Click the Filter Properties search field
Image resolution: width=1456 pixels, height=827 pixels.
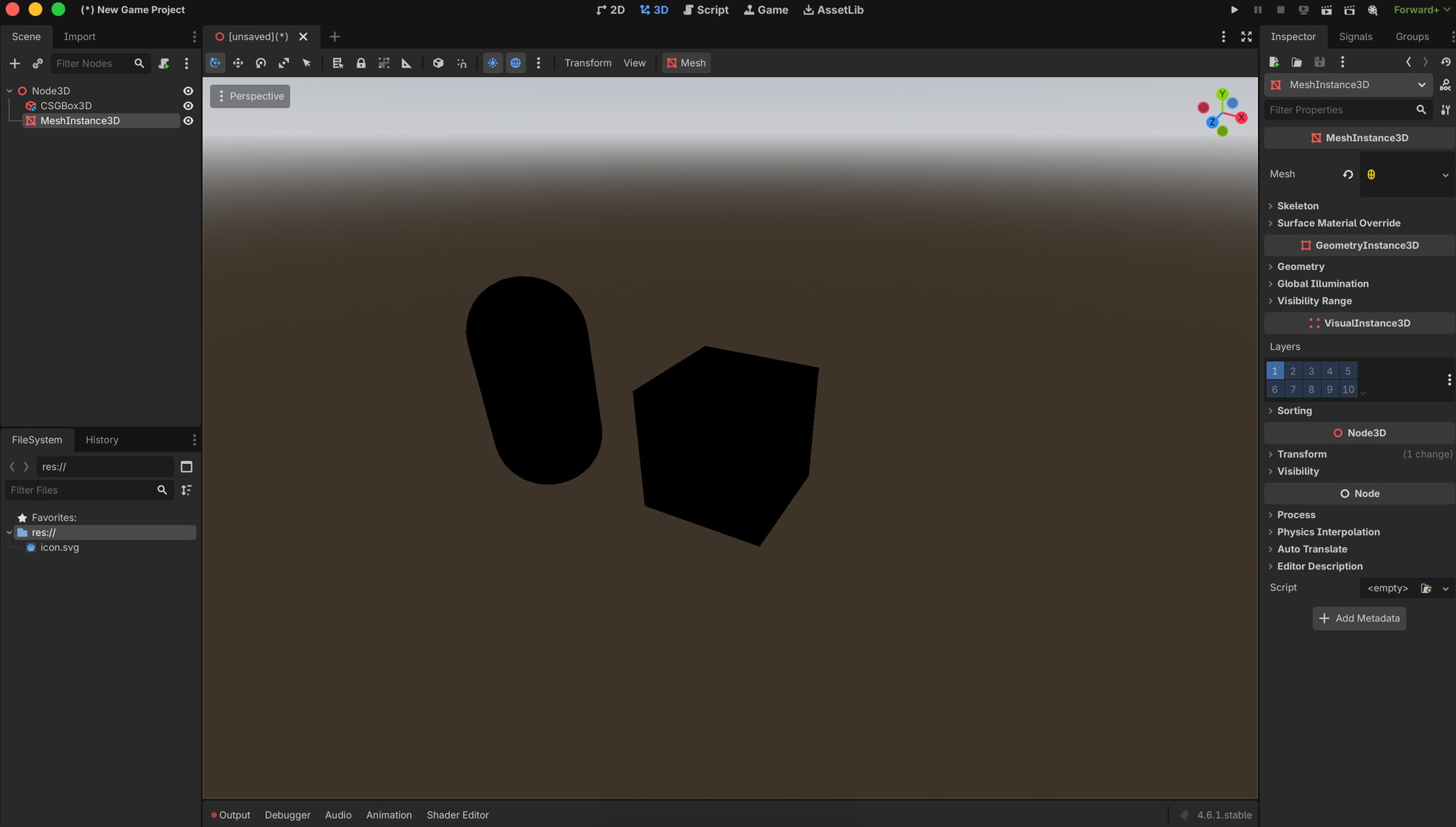pos(1338,110)
